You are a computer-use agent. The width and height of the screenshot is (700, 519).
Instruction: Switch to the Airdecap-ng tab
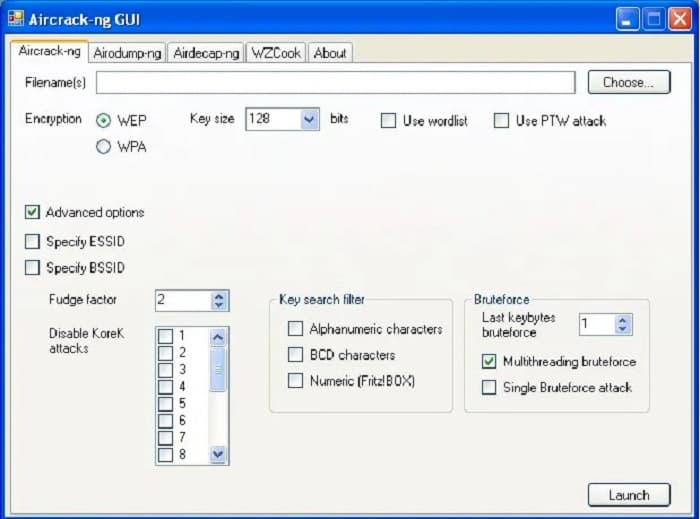coord(206,53)
